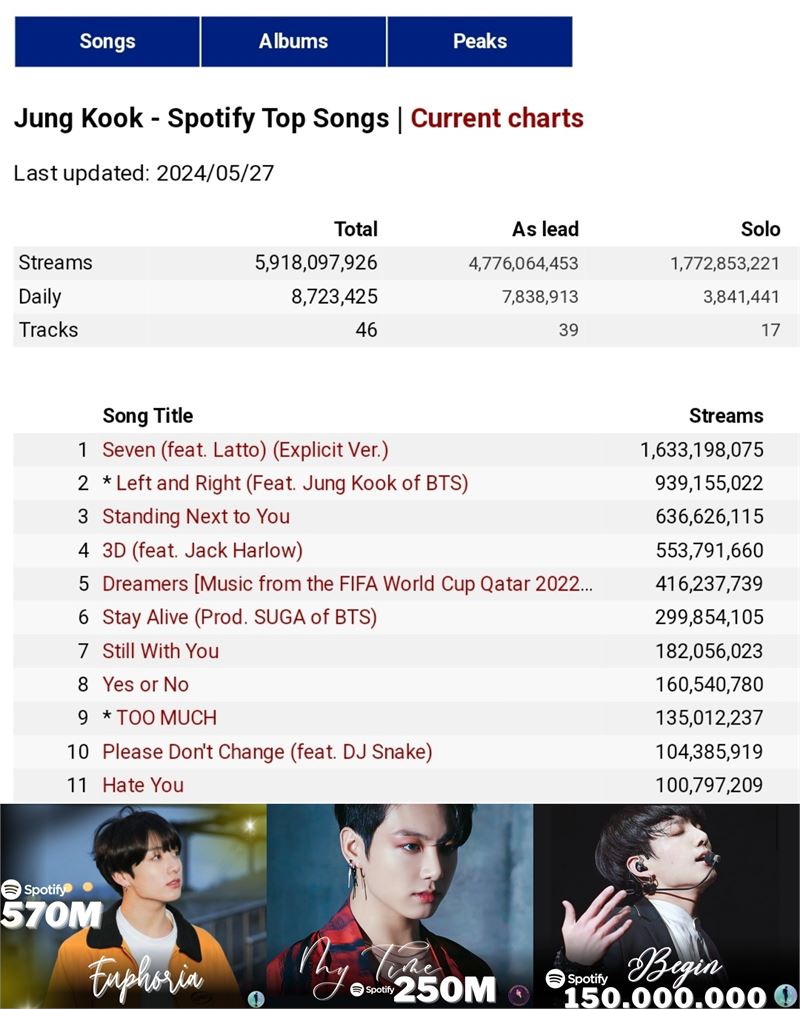Open the Songs tab
This screenshot has width=800, height=1009.
click(x=107, y=42)
